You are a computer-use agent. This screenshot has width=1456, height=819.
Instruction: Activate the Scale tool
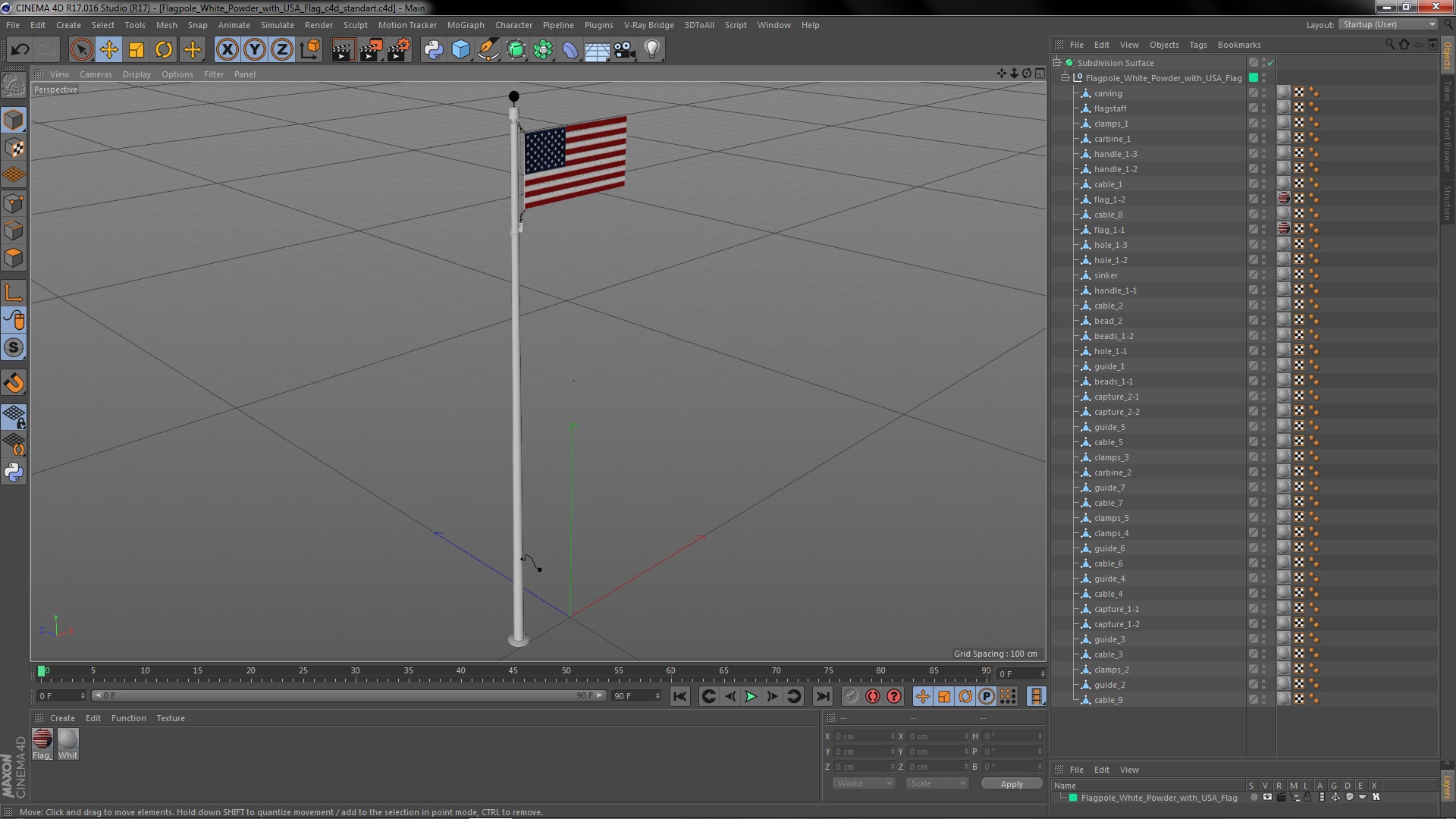(136, 50)
